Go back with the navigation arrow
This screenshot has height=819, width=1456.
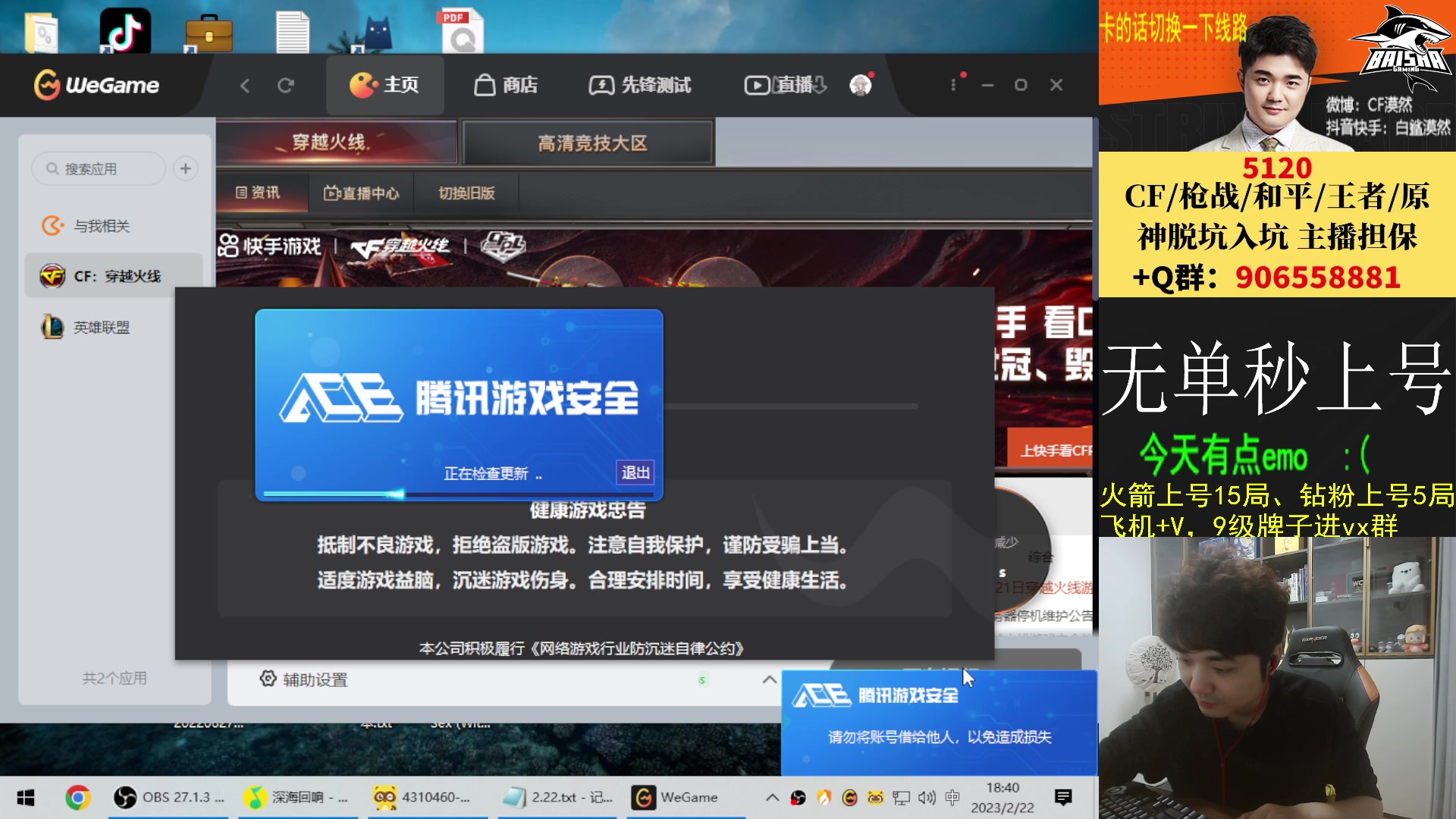[x=244, y=86]
